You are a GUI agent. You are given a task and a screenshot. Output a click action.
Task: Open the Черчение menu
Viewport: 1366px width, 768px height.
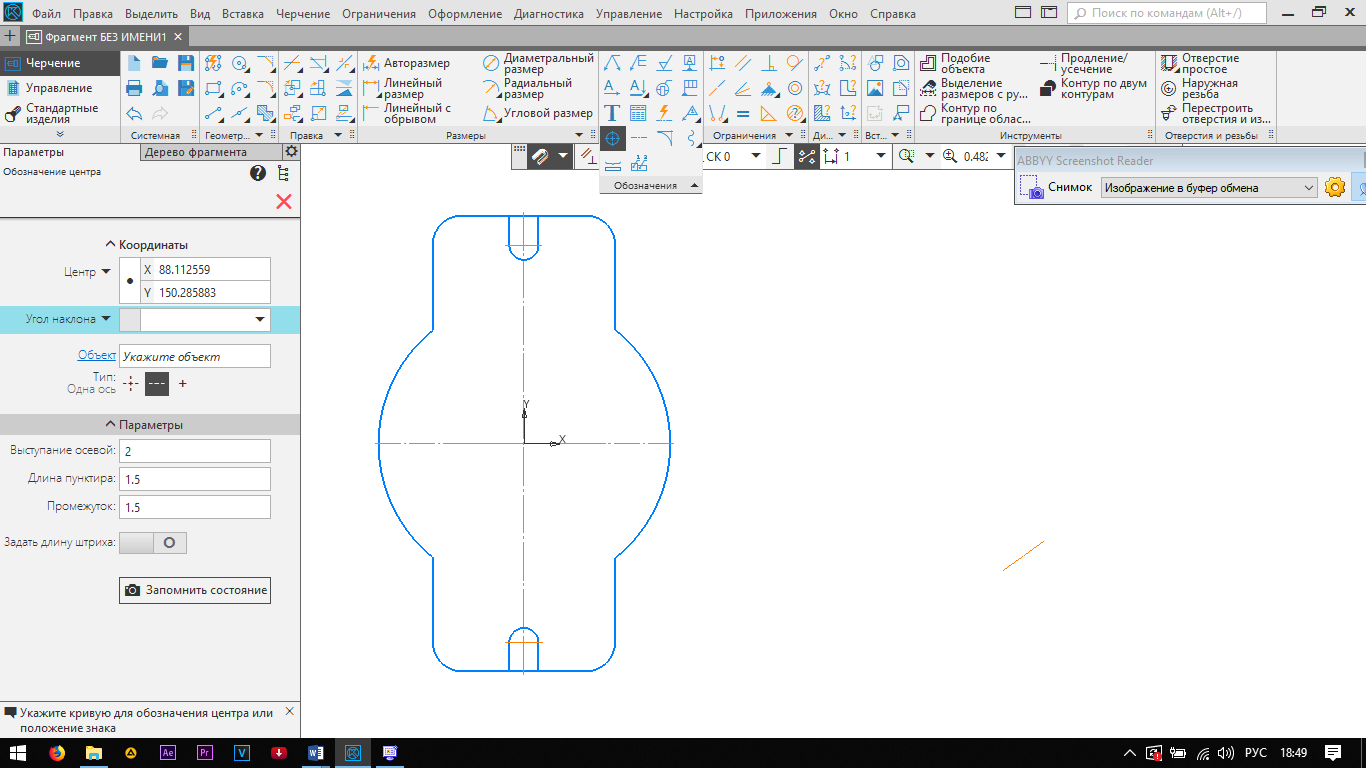click(302, 14)
